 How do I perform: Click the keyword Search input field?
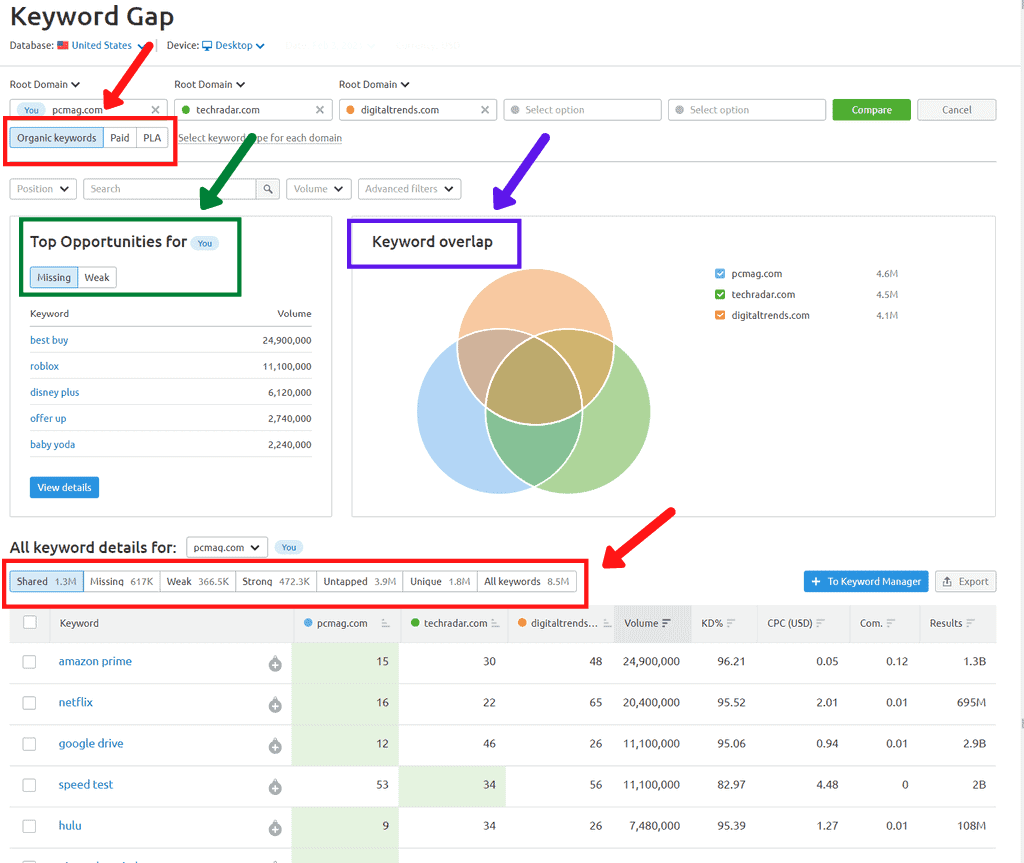point(170,189)
